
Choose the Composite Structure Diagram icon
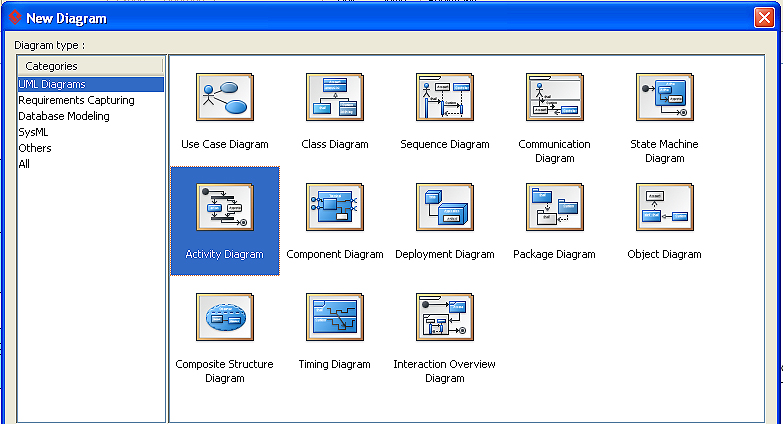(x=224, y=317)
